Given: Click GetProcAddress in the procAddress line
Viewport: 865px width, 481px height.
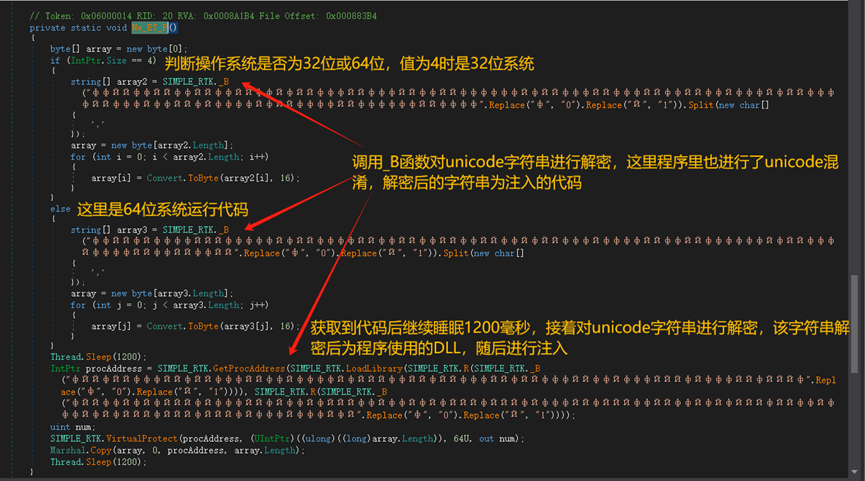Looking at the screenshot, I should coord(251,368).
